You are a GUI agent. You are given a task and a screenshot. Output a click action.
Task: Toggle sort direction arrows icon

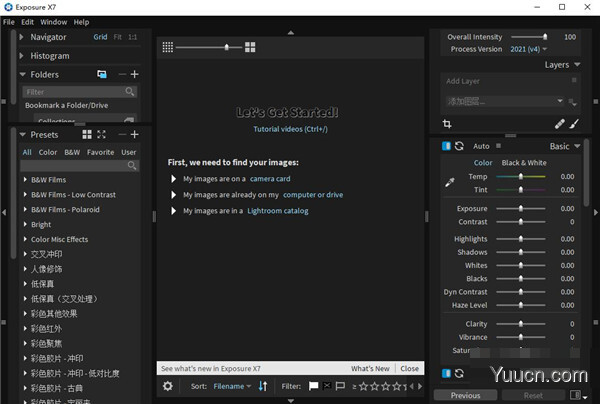(x=263, y=386)
